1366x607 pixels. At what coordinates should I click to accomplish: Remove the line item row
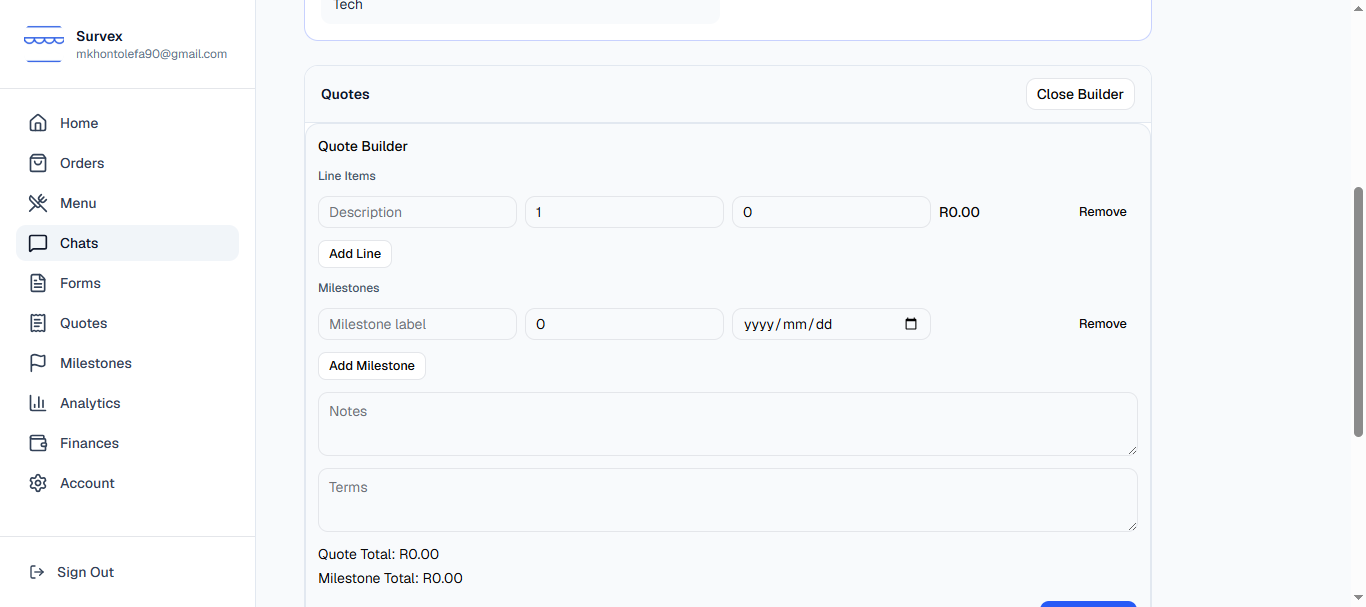1102,212
